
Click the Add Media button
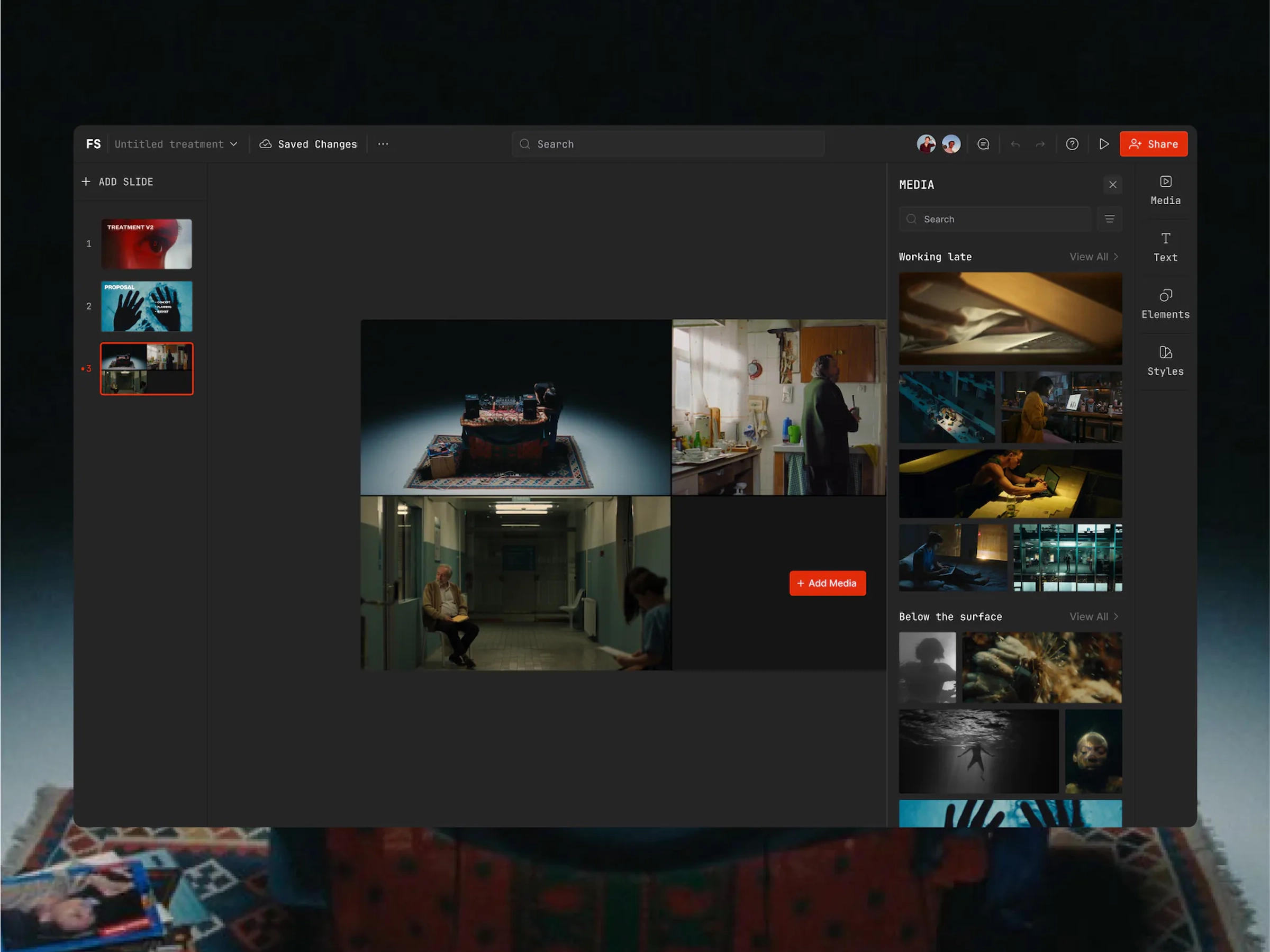[x=827, y=583]
